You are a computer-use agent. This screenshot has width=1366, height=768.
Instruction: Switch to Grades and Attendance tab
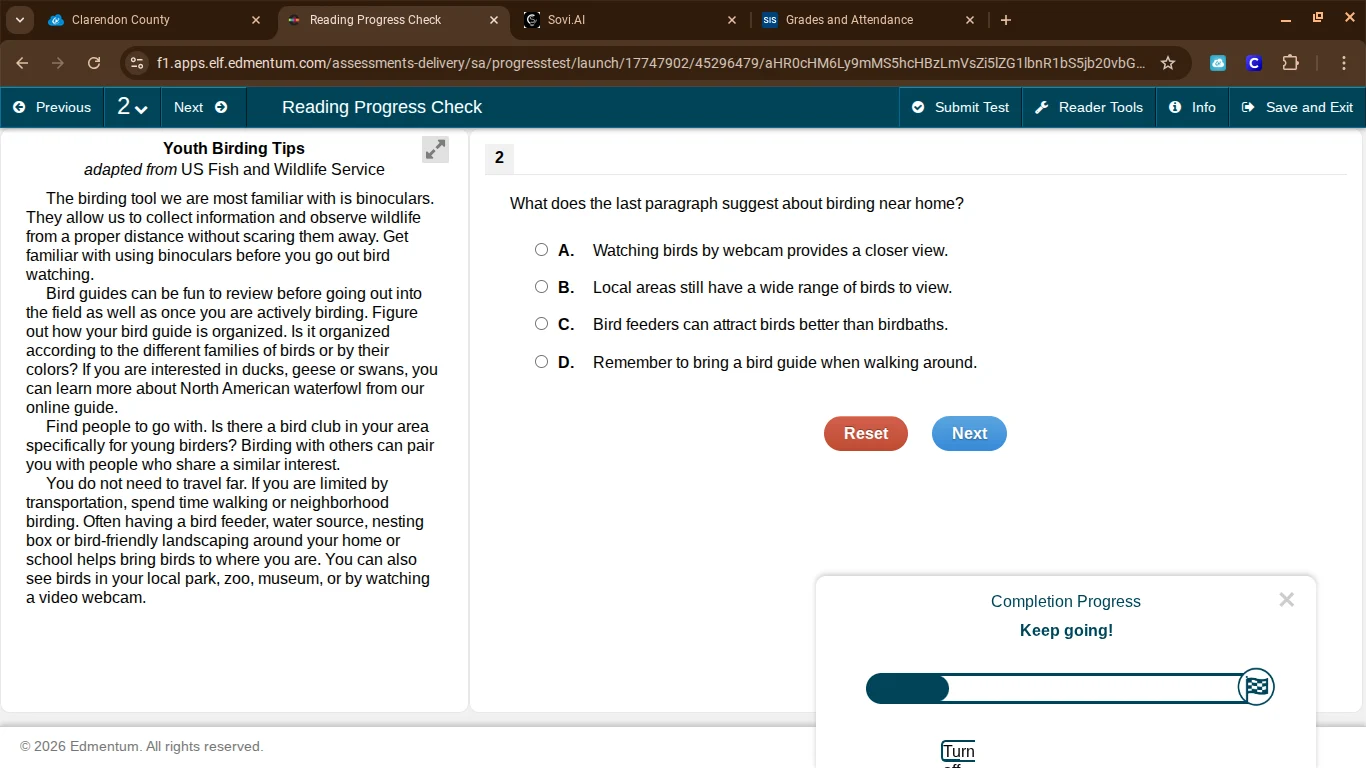point(850,20)
